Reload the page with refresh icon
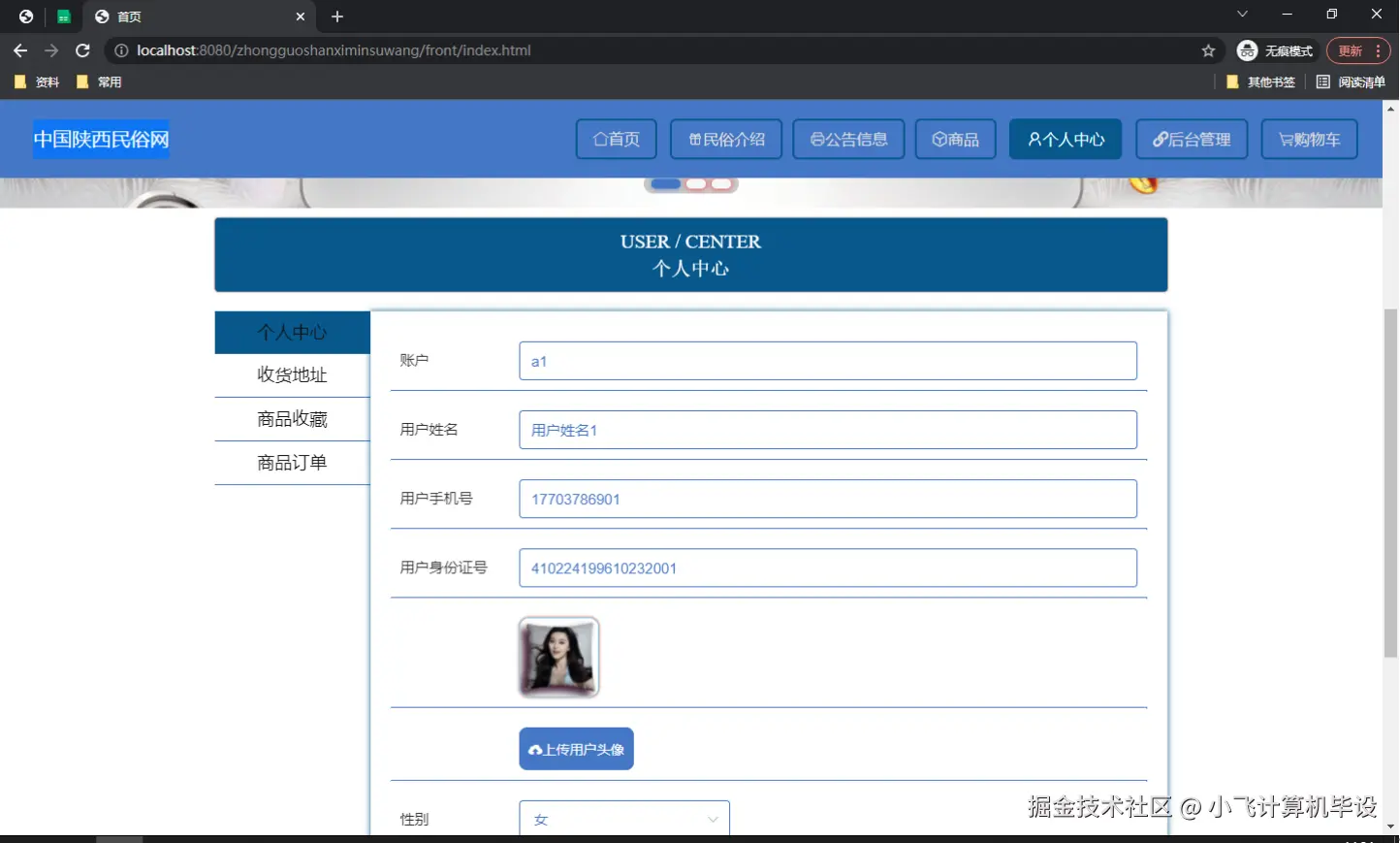Viewport: 1400px width, 843px height. [82, 50]
